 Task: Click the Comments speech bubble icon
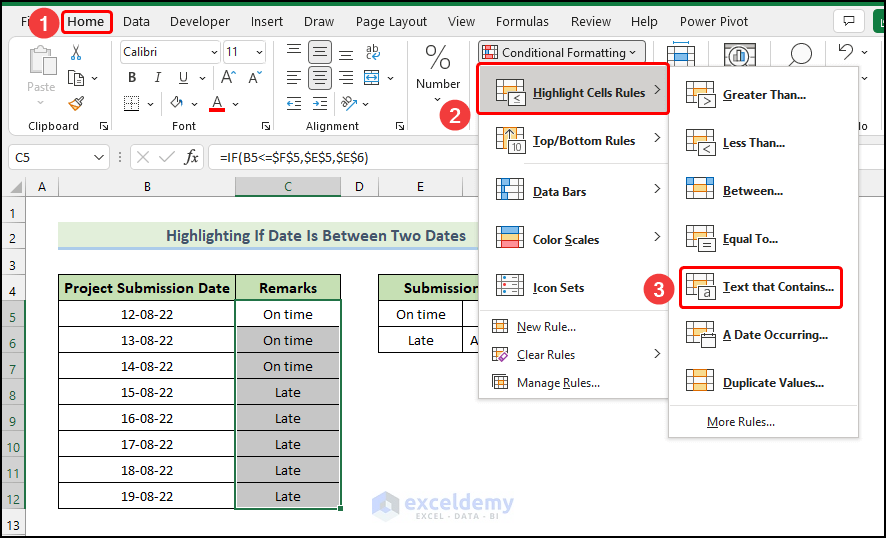click(848, 21)
